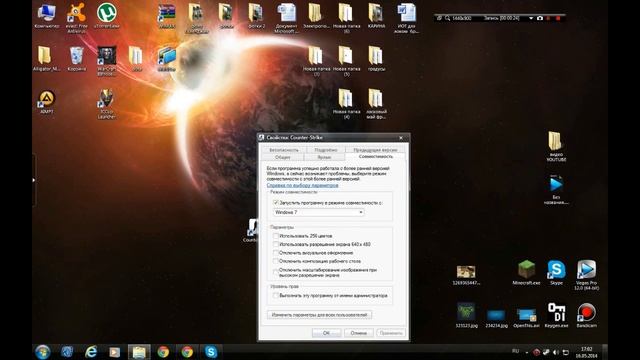640x360 pixels.
Task: Launch Vegas Pro 12.0 shortcut
Action: point(586,275)
